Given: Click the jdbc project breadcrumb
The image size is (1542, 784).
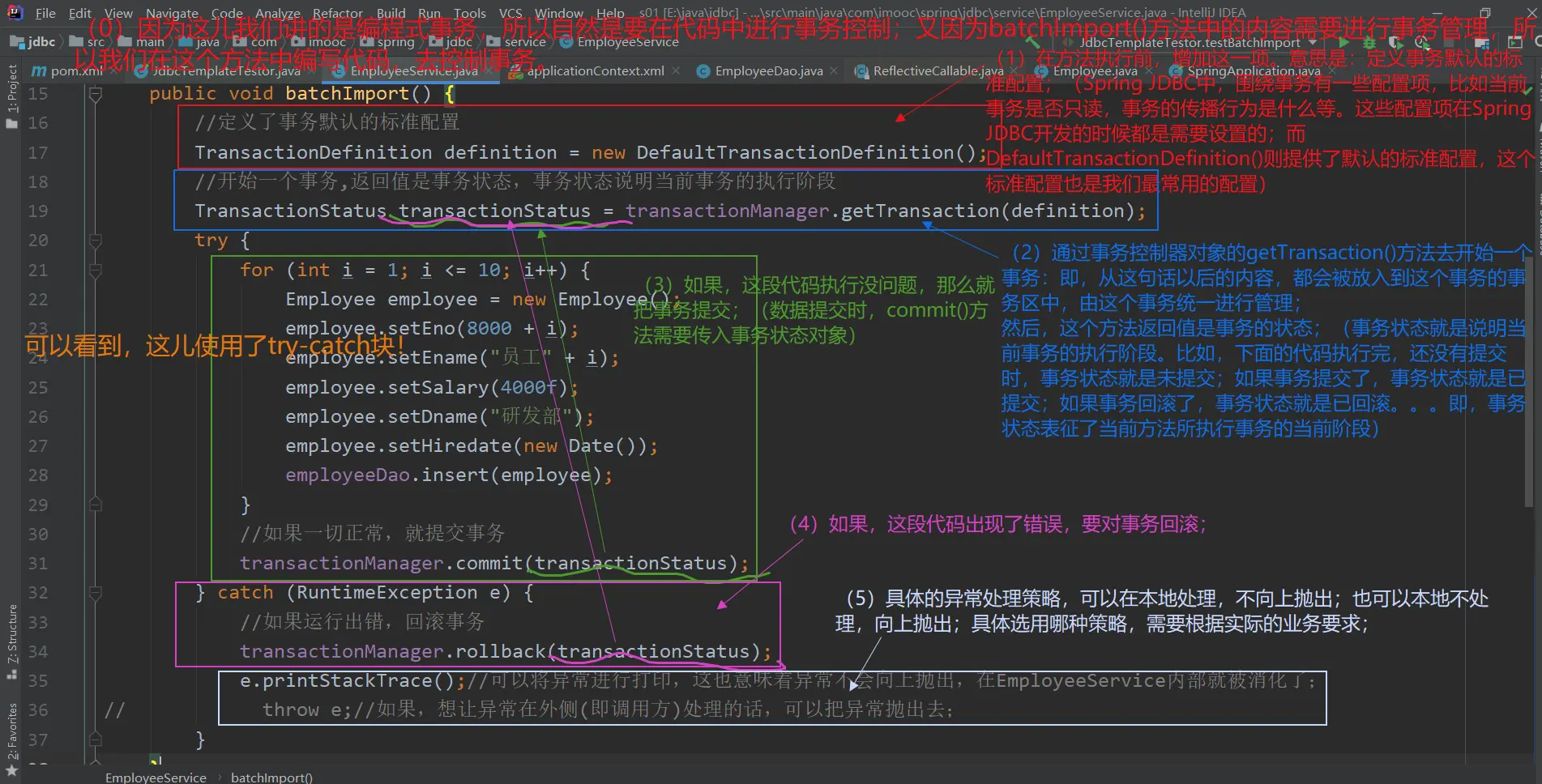Looking at the screenshot, I should (33, 42).
